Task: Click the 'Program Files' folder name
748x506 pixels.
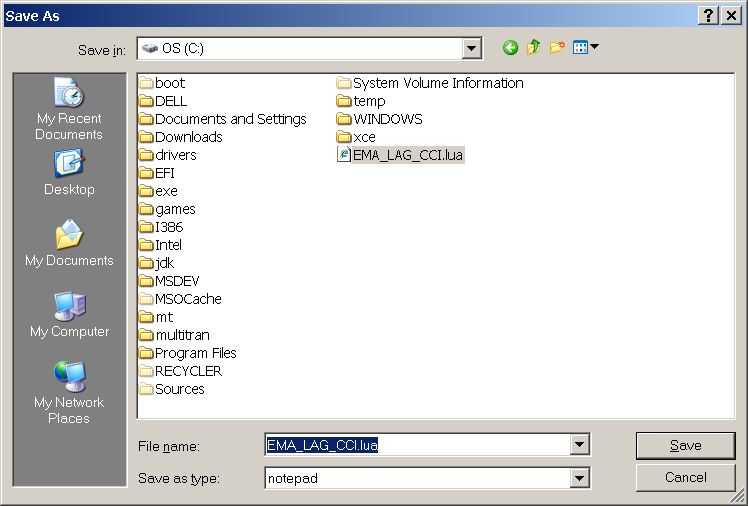Action: 196,353
